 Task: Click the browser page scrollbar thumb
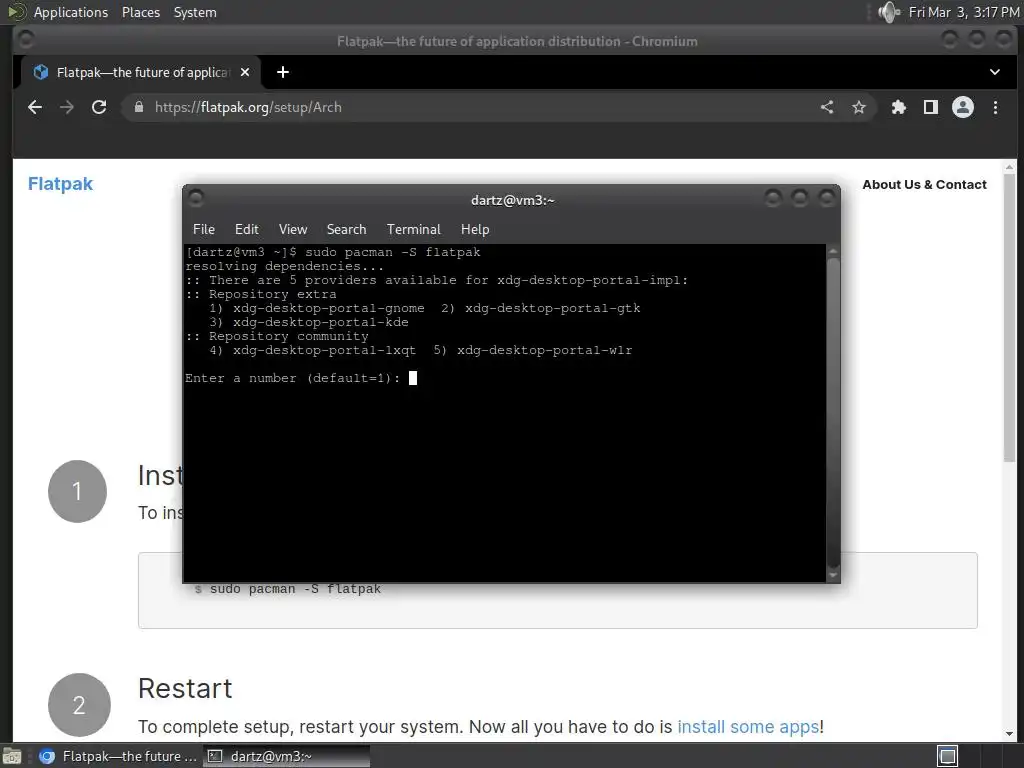(x=1010, y=317)
